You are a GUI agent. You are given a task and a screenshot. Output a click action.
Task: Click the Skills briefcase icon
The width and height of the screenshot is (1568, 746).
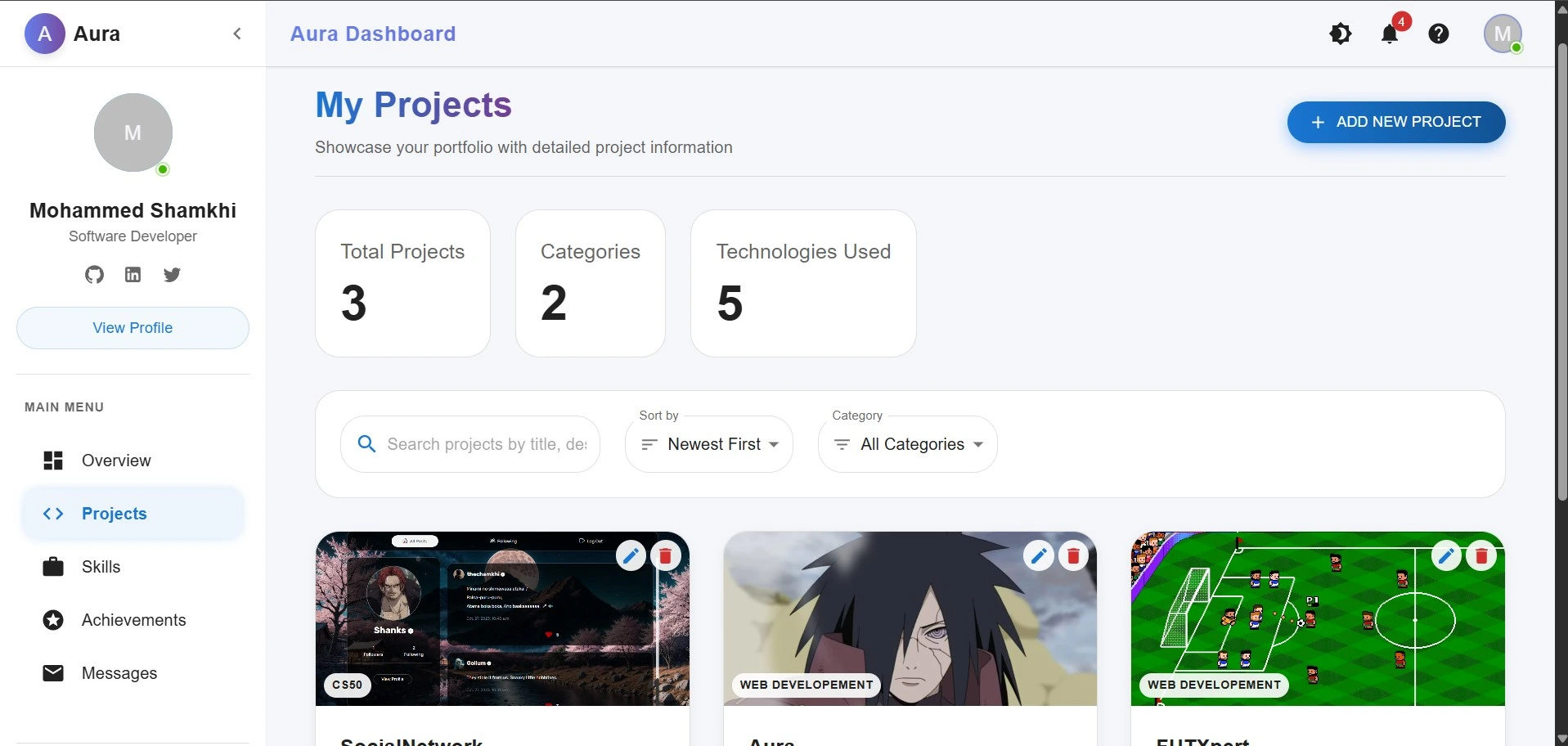pos(53,567)
